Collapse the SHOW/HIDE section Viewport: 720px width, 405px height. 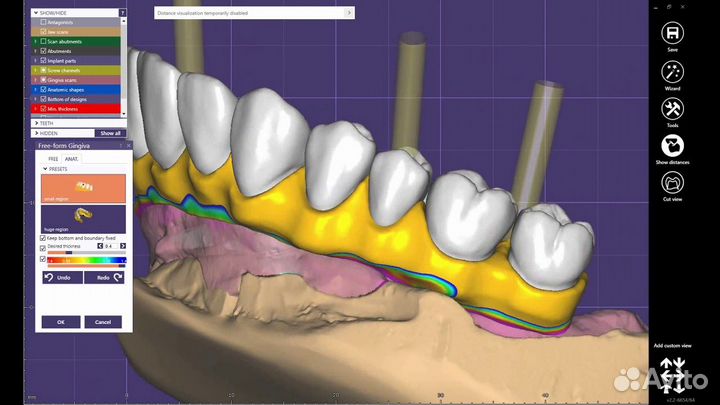(x=37, y=13)
